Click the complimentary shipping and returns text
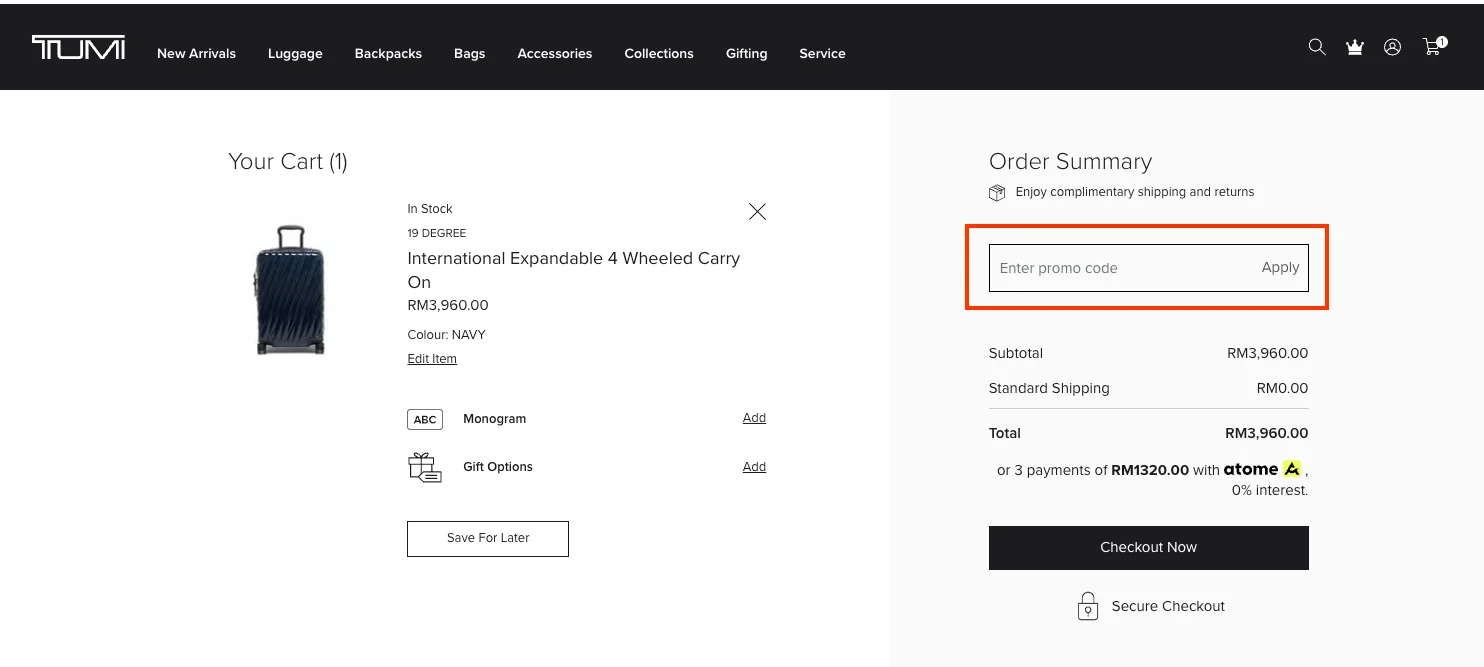The image size is (1484, 667). tap(1135, 192)
